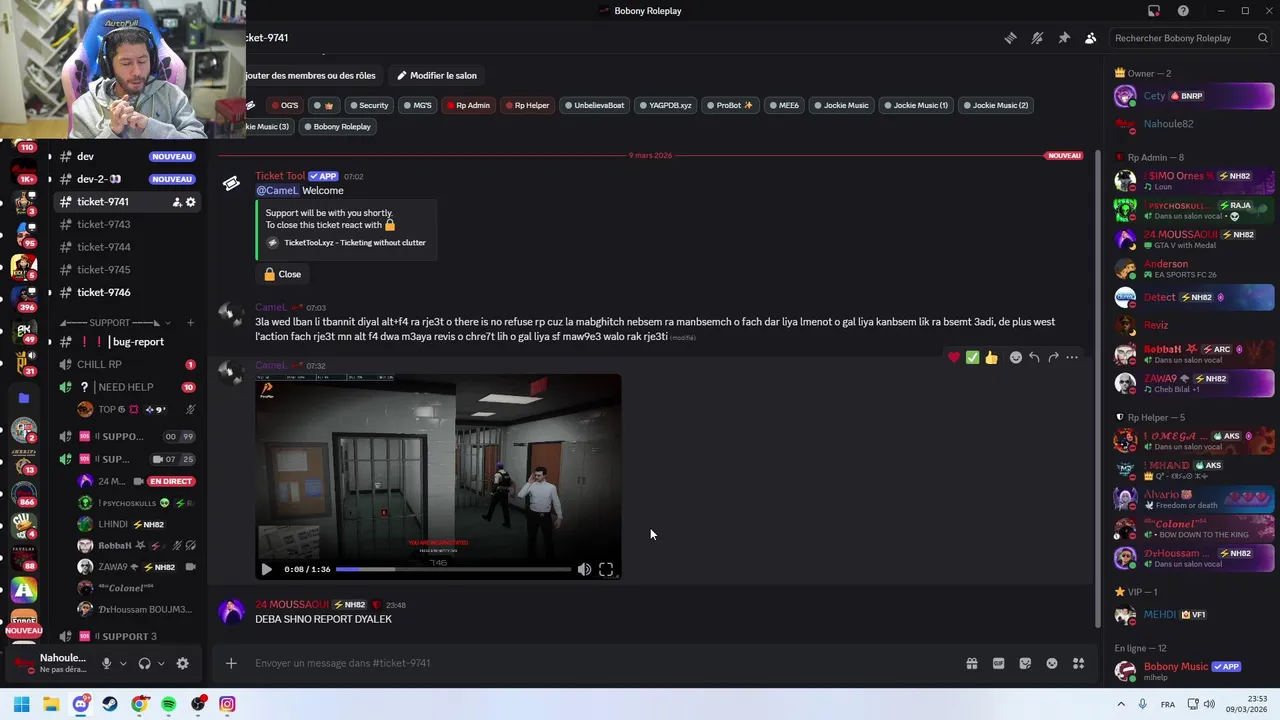1280x720 pixels.
Task: Open the sticker picker
Action: [1025, 663]
